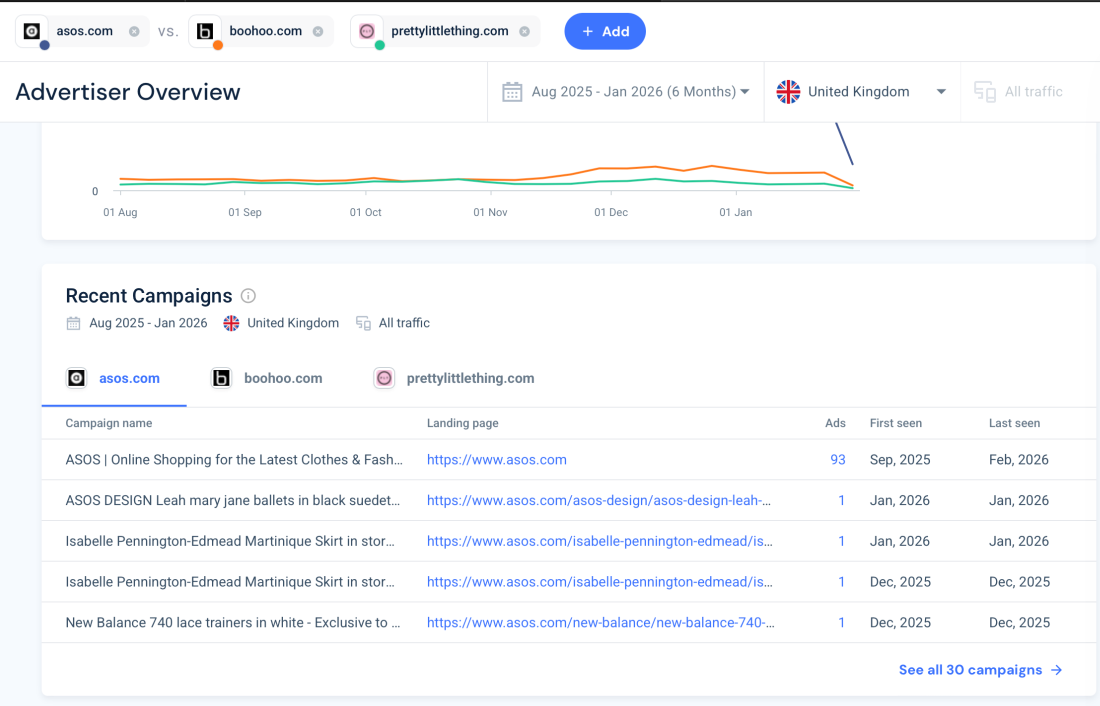Remove boohoo.com from the comparison

[x=318, y=31]
